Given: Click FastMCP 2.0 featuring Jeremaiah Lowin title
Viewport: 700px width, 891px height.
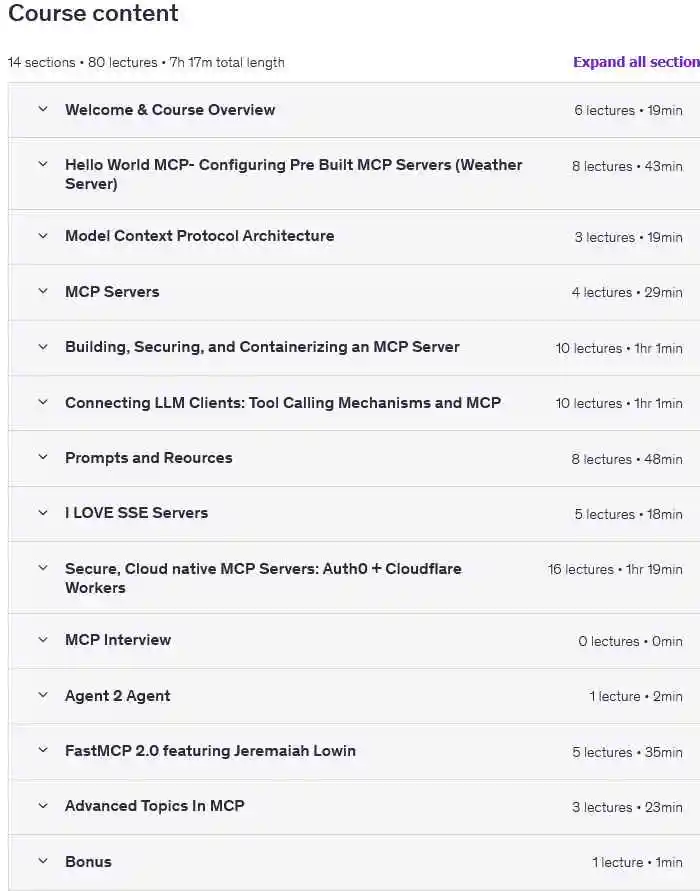Looking at the screenshot, I should 210,751.
